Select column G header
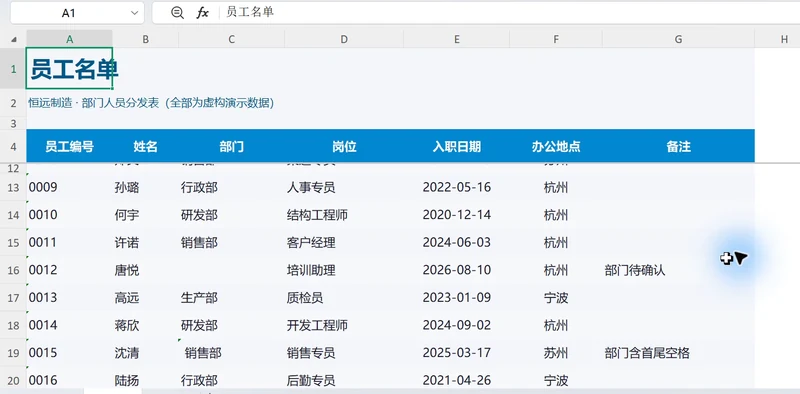 [678, 39]
